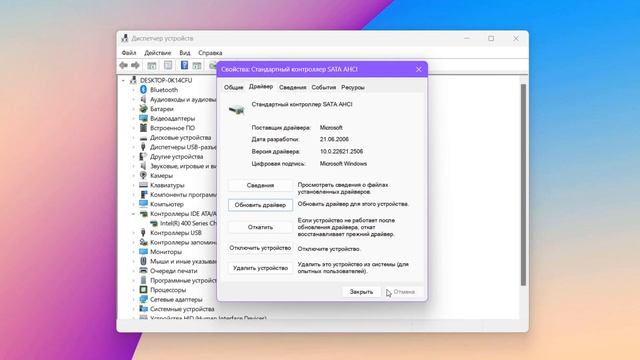Click the toolbar icon right of Help
The width and height of the screenshot is (640, 360).
tap(197, 65)
